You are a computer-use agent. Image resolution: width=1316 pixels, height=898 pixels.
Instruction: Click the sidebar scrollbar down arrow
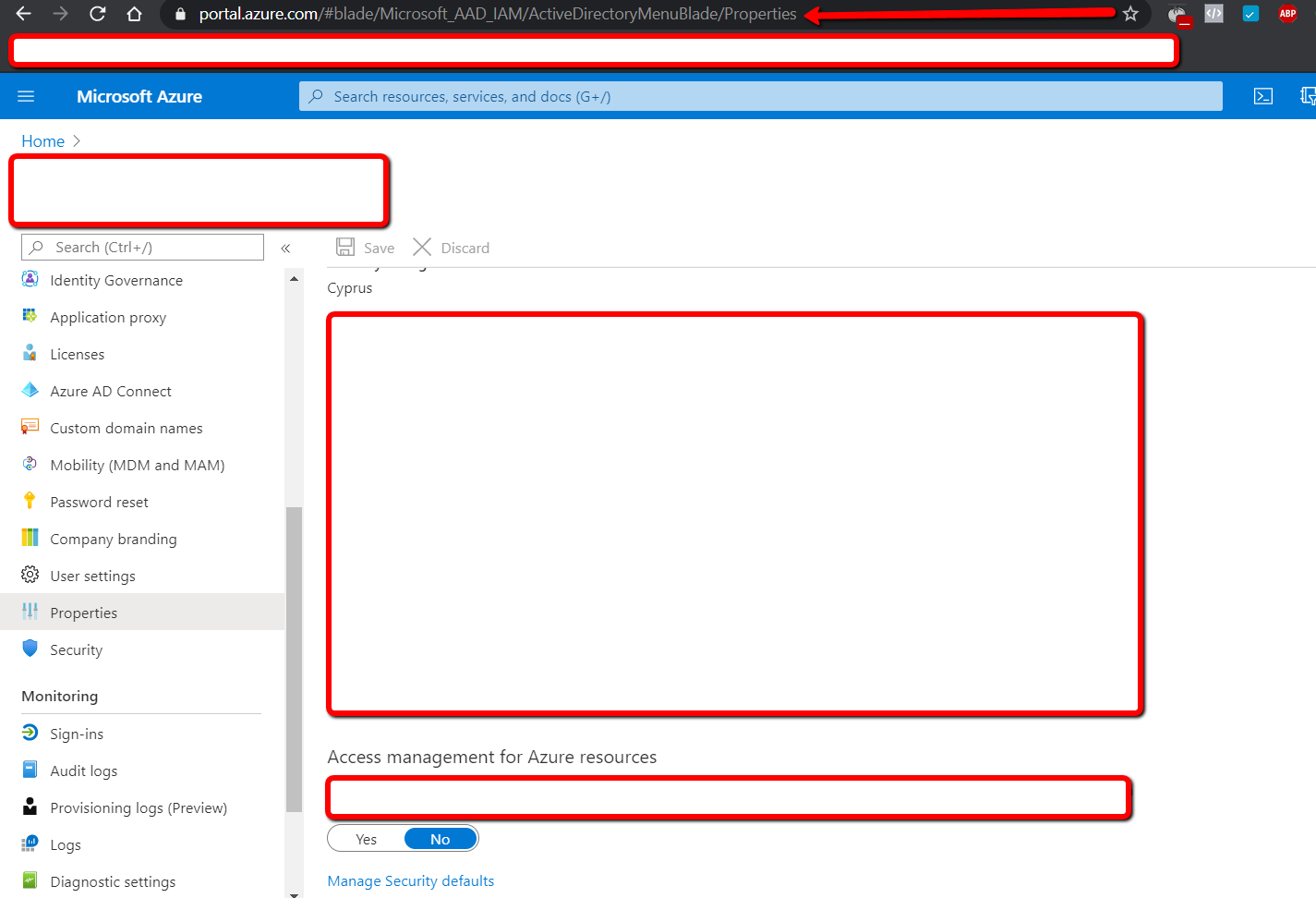(x=294, y=893)
